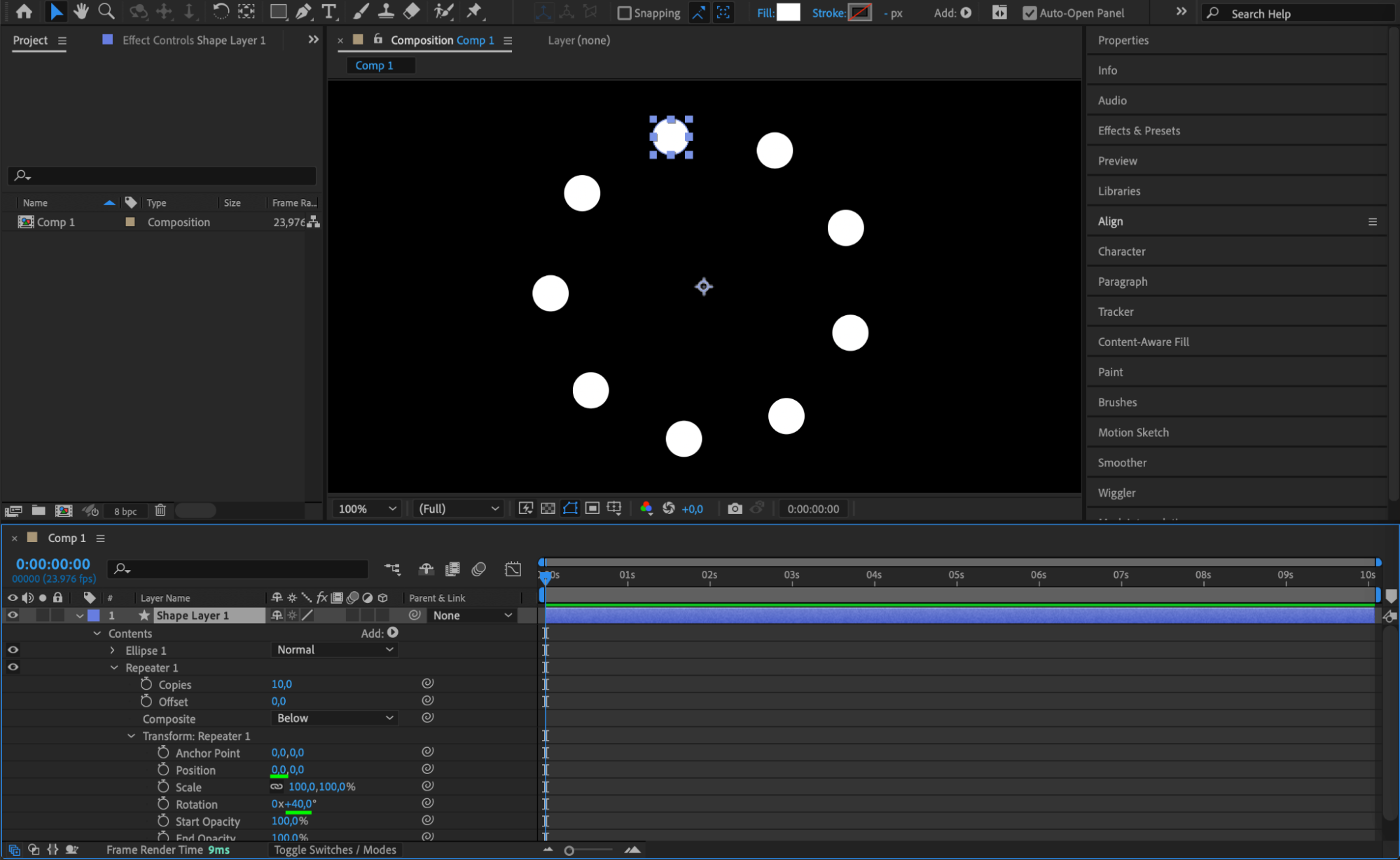The width and height of the screenshot is (1400, 860).
Task: Enable the Snapping checkbox
Action: click(x=624, y=13)
